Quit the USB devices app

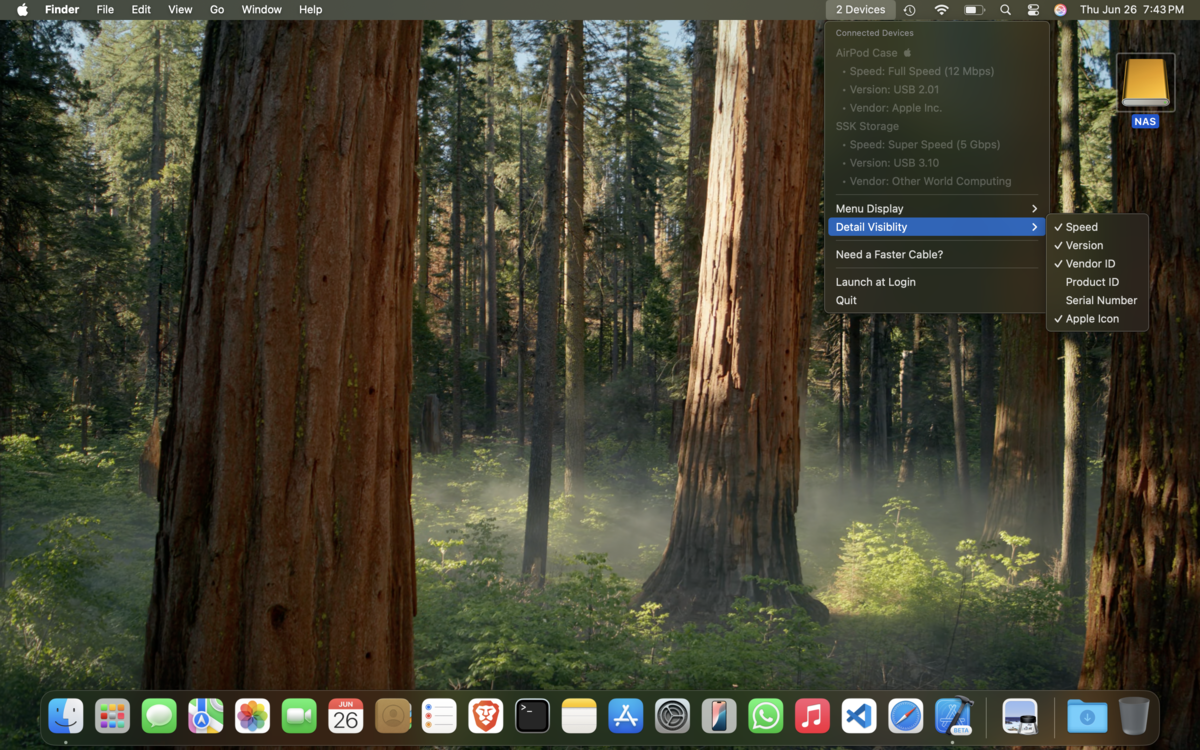[846, 300]
